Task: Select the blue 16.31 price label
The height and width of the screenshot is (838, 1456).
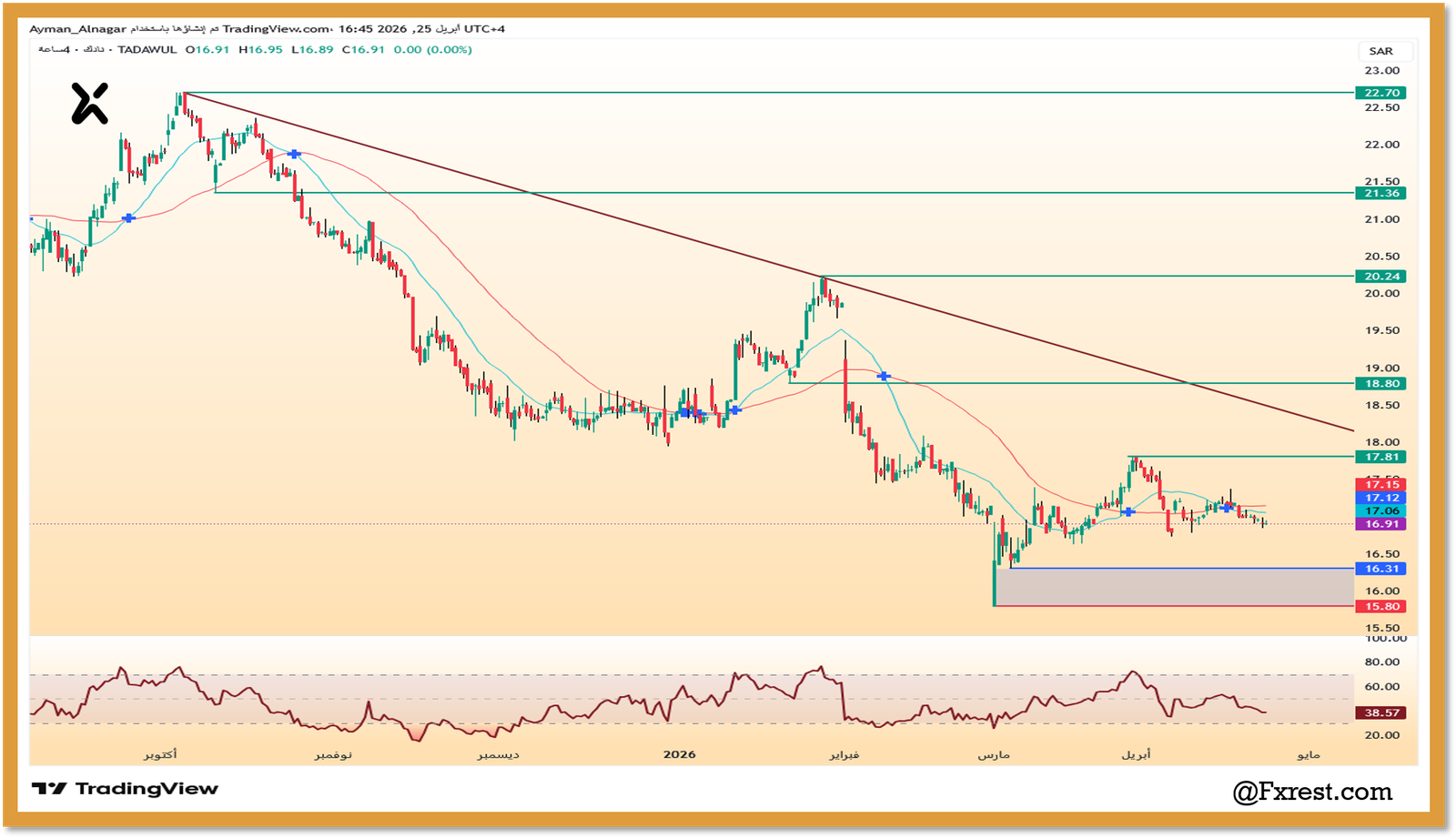Action: (x=1380, y=569)
